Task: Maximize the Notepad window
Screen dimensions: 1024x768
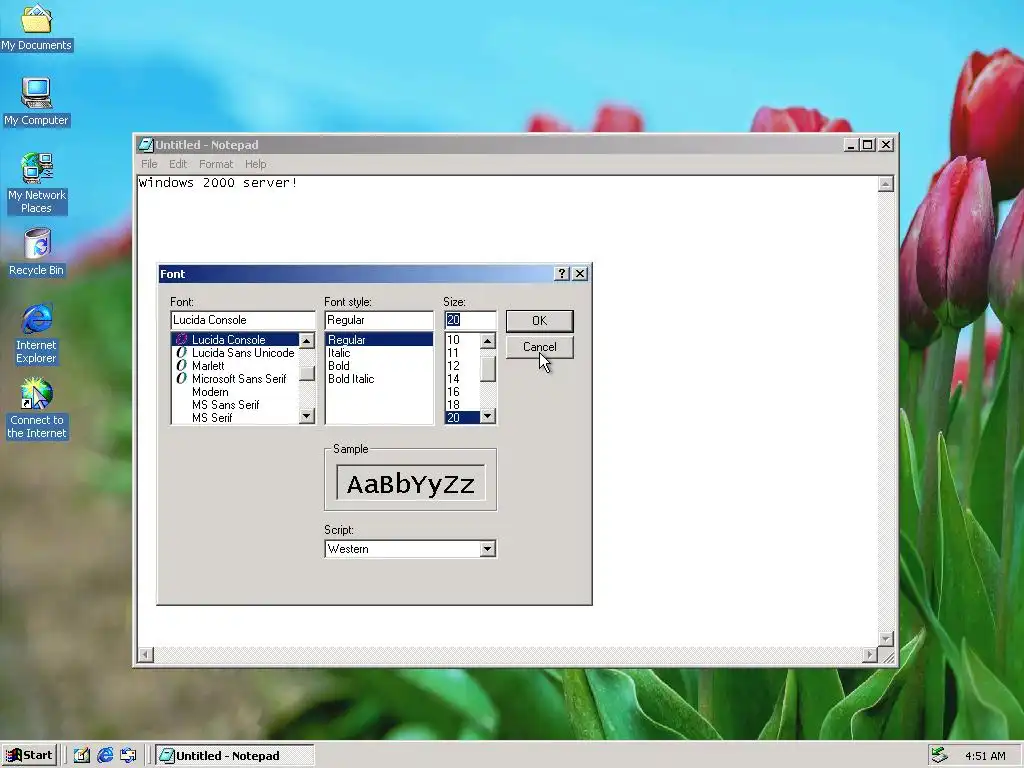Action: (867, 145)
